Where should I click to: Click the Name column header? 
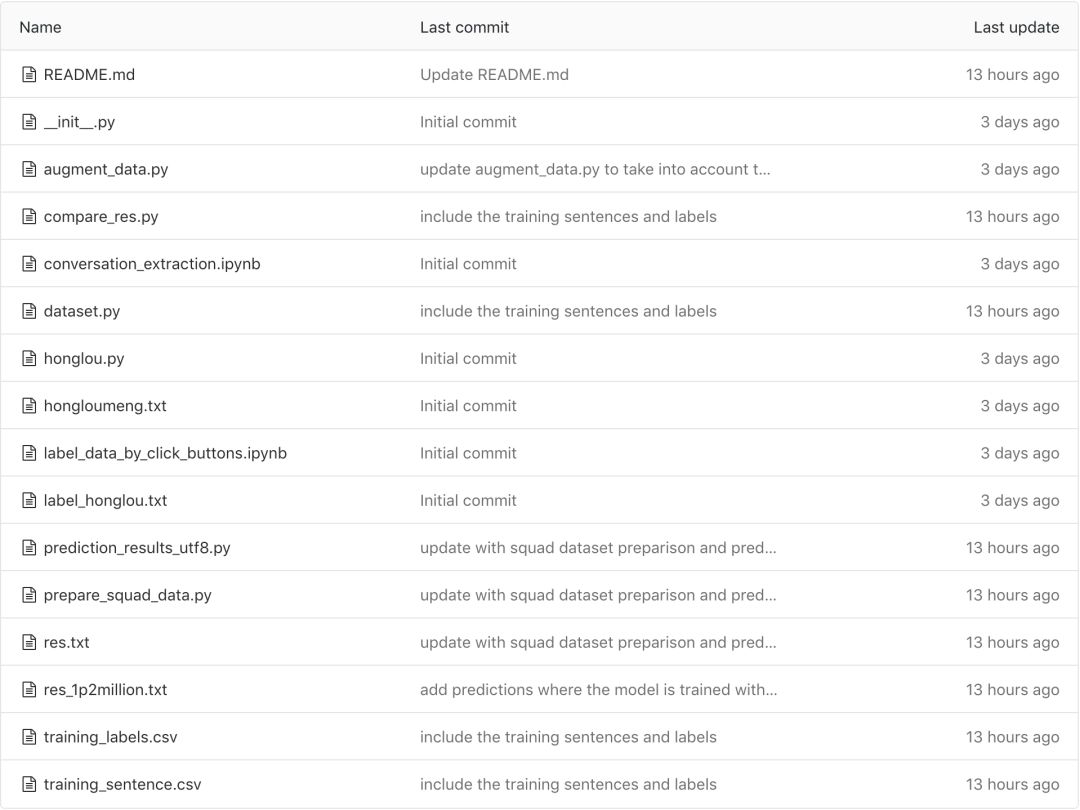coord(41,28)
